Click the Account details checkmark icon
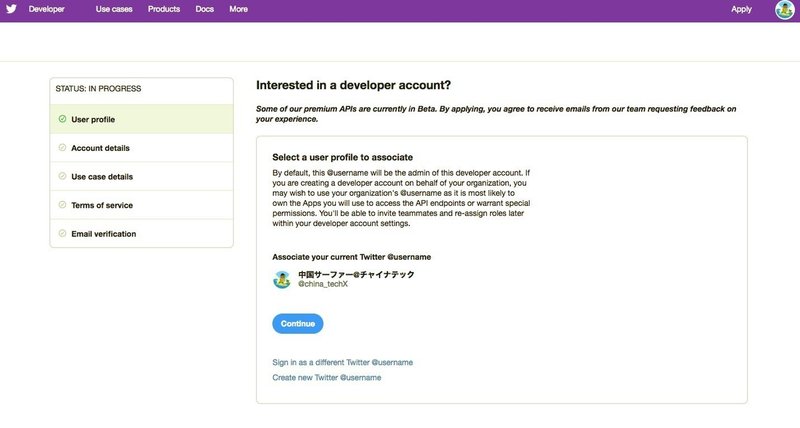This screenshot has height=428, width=800. pos(62,147)
